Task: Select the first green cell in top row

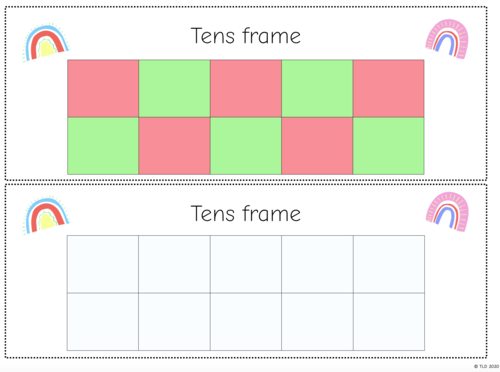Action: coord(174,88)
